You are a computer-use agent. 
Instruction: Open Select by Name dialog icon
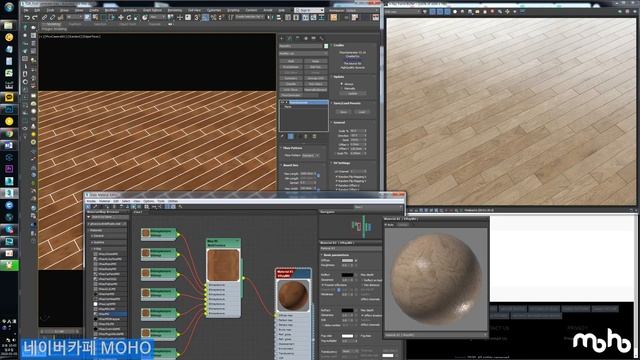coord(95,18)
